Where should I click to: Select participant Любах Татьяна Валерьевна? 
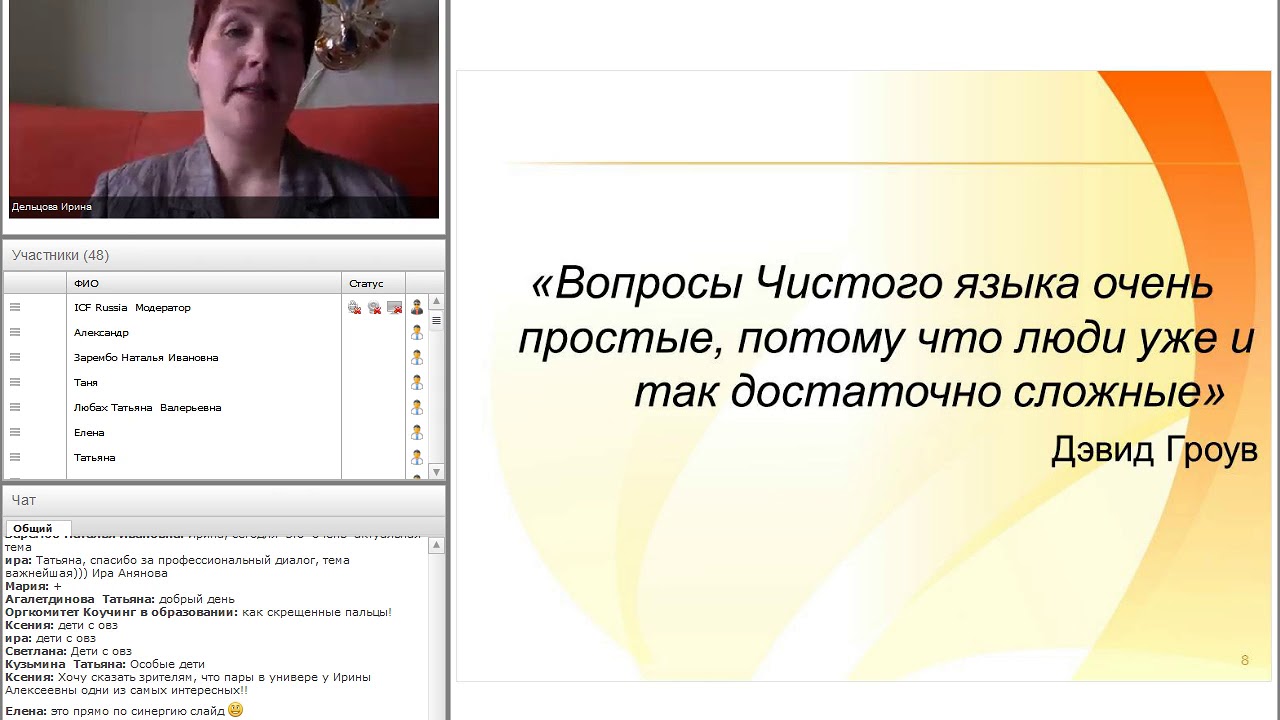(x=148, y=407)
